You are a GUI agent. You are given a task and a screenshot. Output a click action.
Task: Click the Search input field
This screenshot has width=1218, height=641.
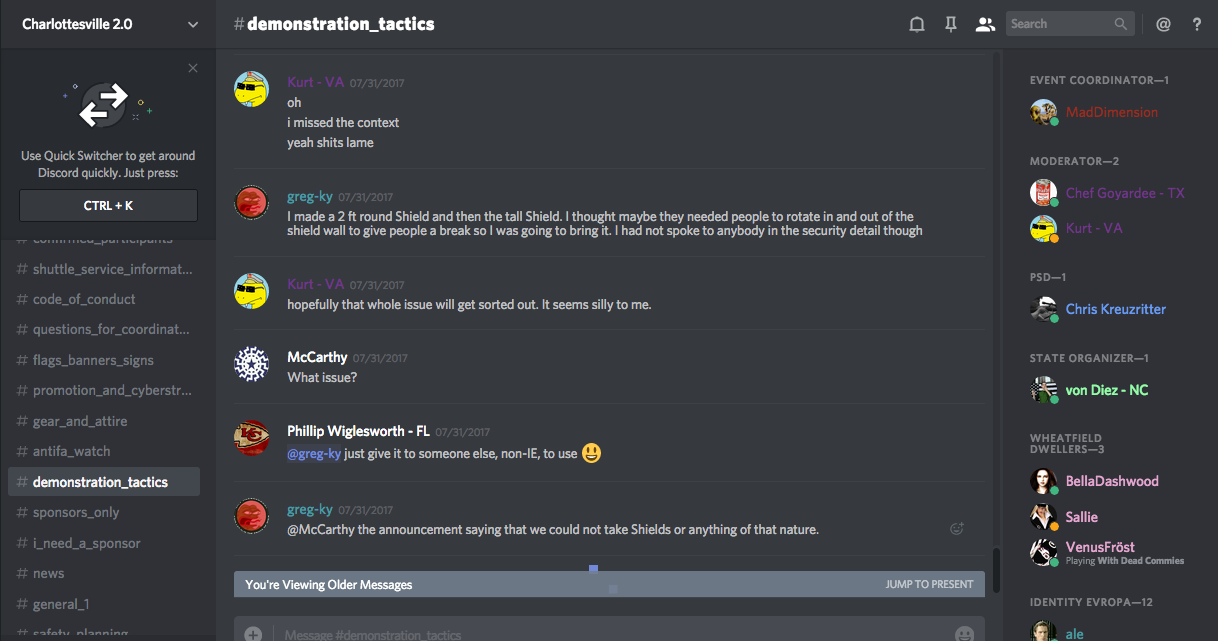click(x=1058, y=24)
